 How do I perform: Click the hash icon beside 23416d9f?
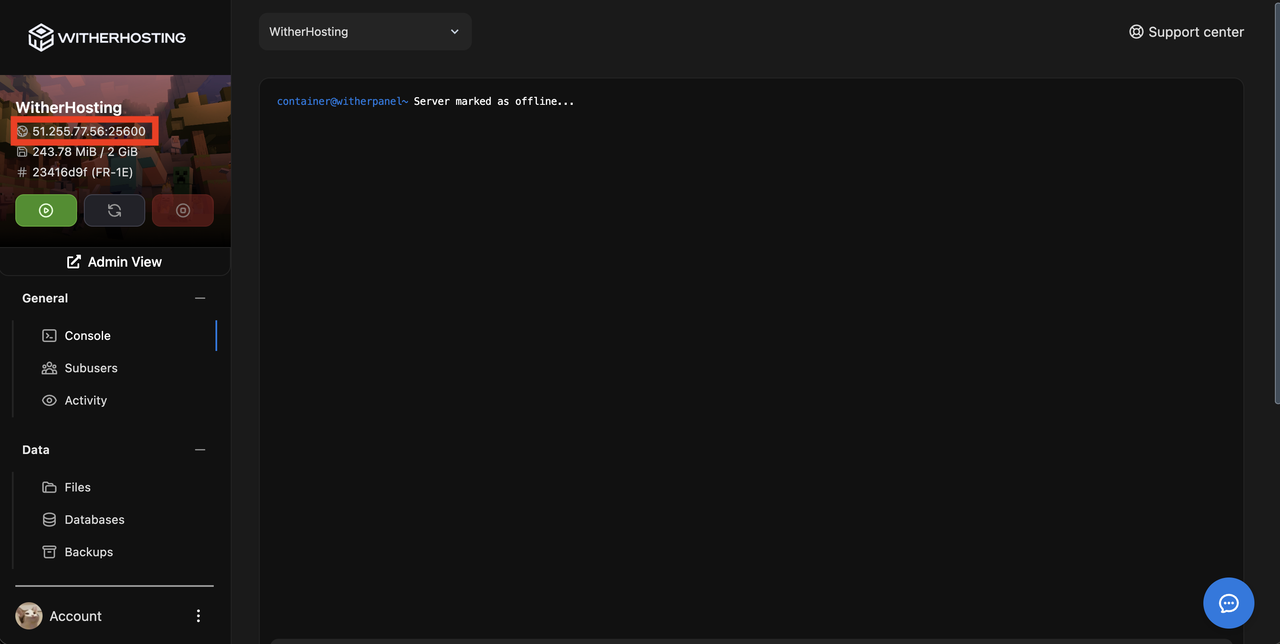(x=23, y=172)
